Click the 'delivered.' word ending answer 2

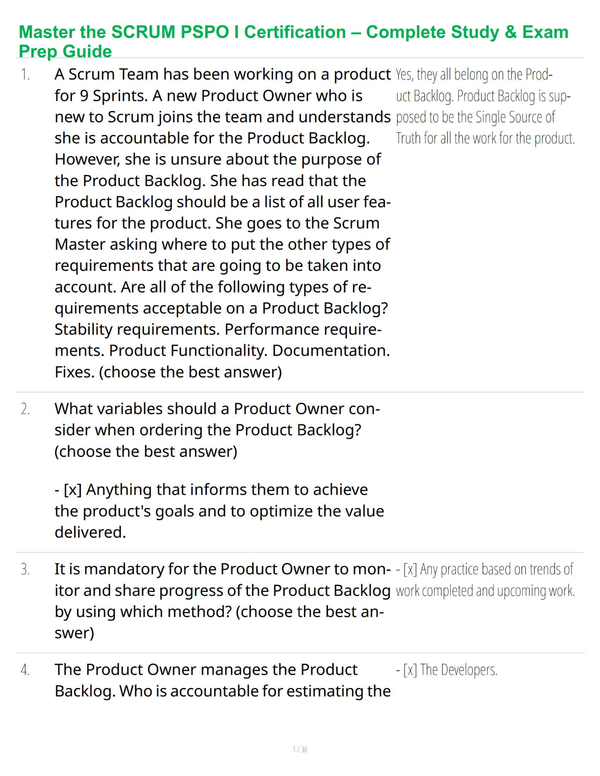pos(90,533)
